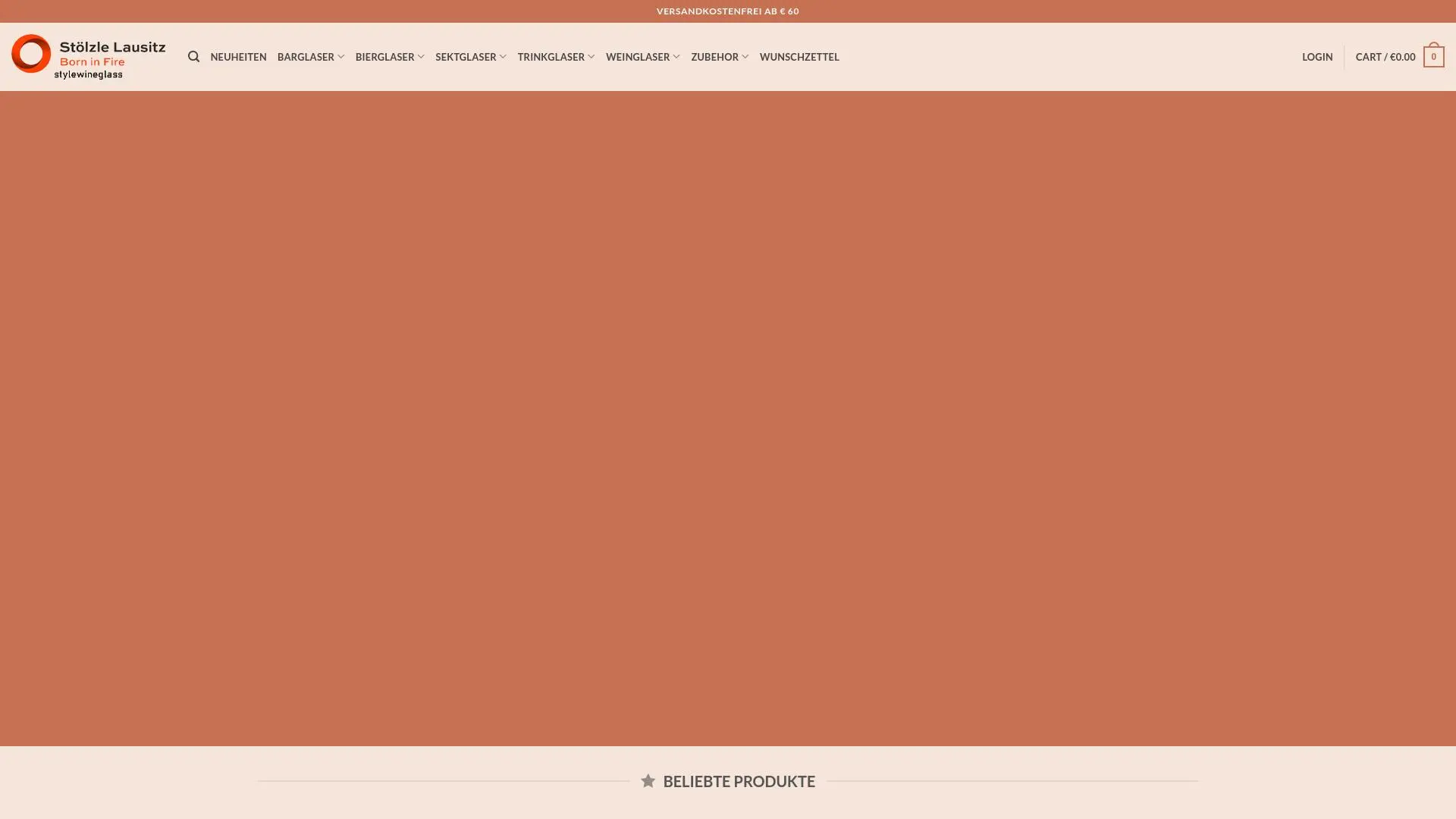Select the Sektglaser menu label
The height and width of the screenshot is (819, 1456).
click(x=465, y=57)
